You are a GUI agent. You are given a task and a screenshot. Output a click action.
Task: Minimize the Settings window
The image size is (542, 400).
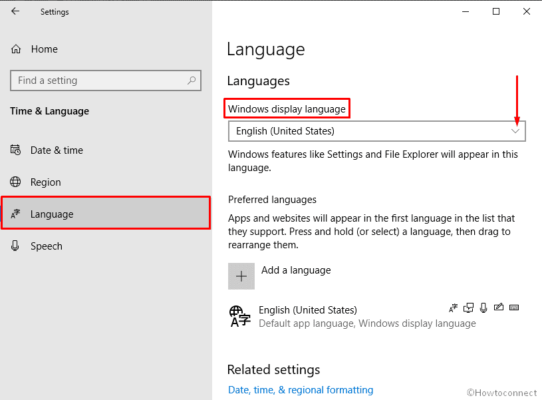466,11
